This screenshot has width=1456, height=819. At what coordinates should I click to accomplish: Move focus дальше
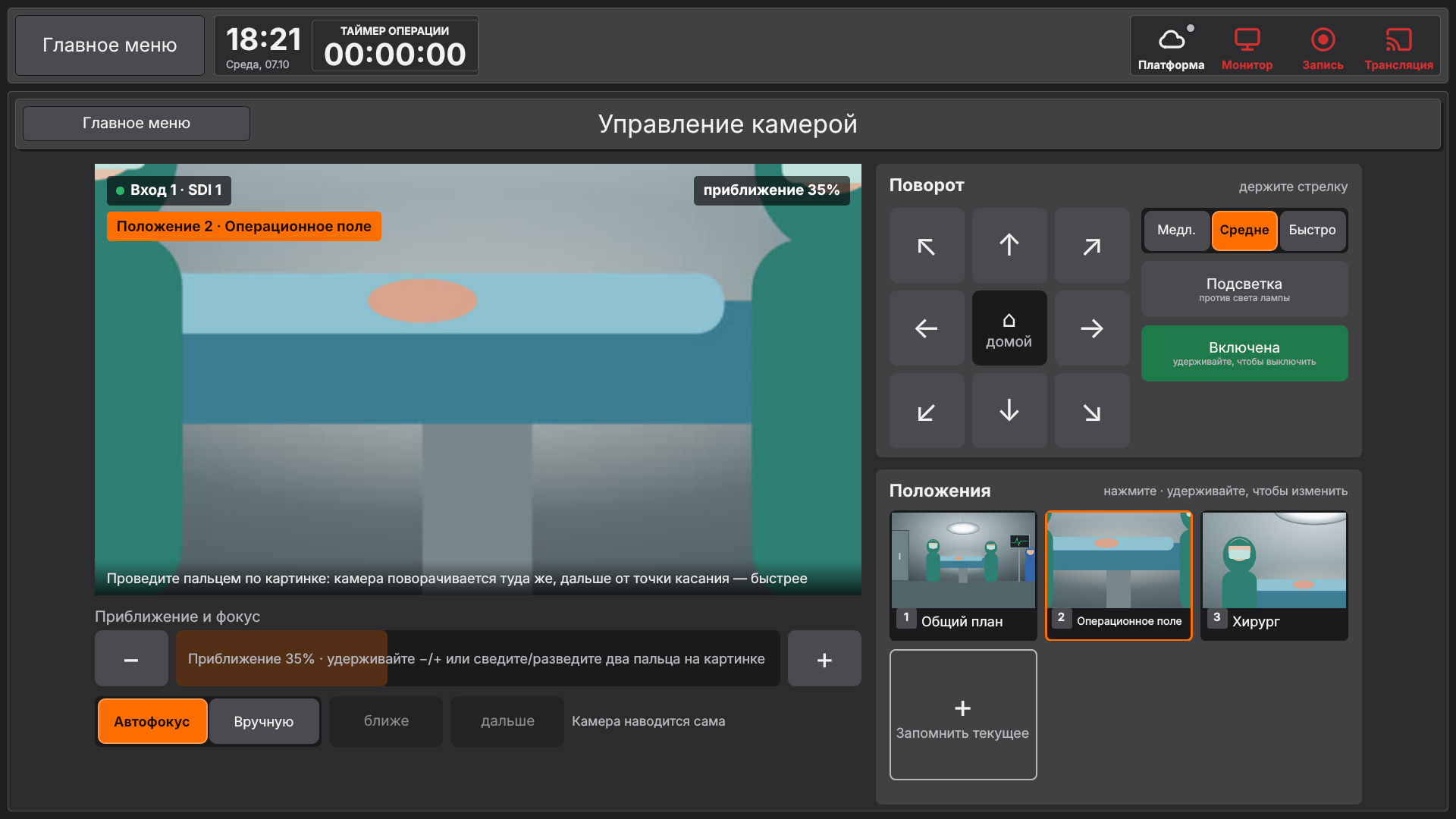pyautogui.click(x=507, y=722)
